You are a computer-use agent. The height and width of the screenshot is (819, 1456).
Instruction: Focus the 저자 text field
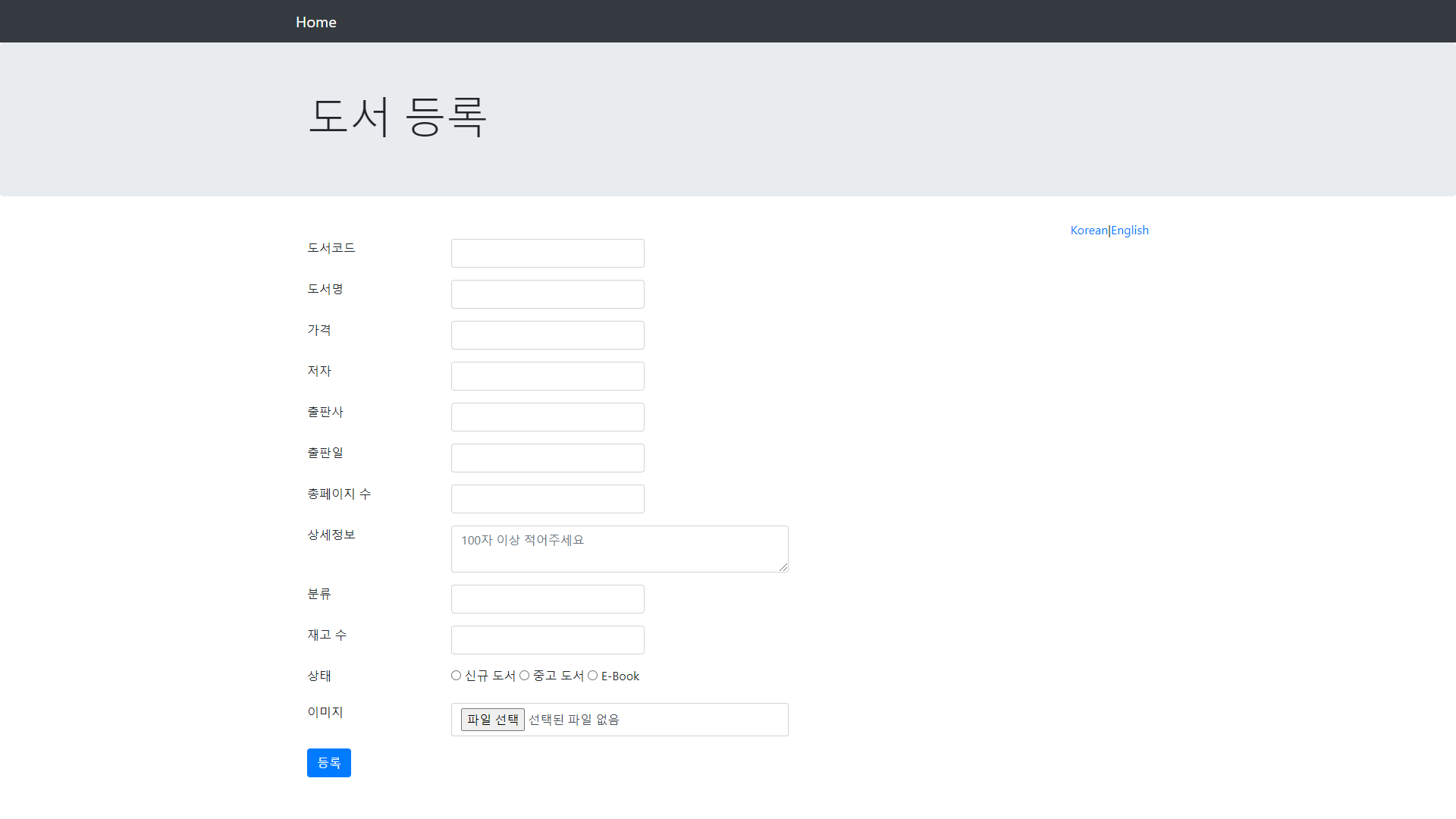(548, 376)
